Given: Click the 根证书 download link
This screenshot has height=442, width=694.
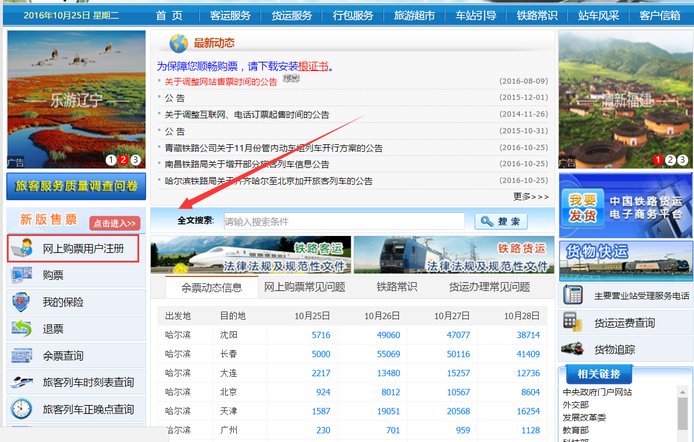Looking at the screenshot, I should click(x=313, y=66).
